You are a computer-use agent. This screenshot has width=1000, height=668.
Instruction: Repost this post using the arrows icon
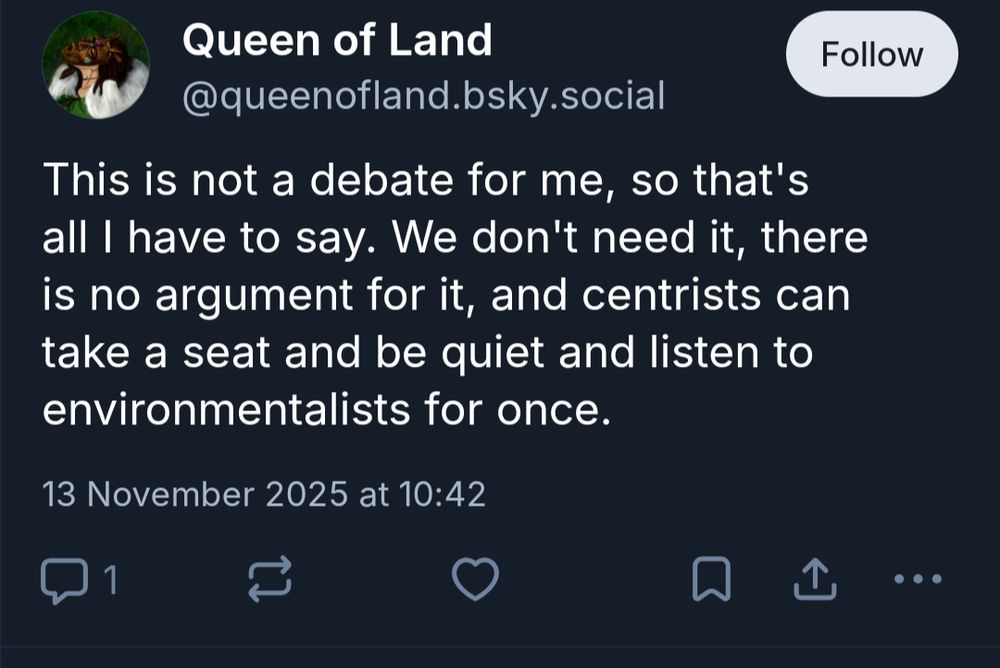(x=271, y=578)
